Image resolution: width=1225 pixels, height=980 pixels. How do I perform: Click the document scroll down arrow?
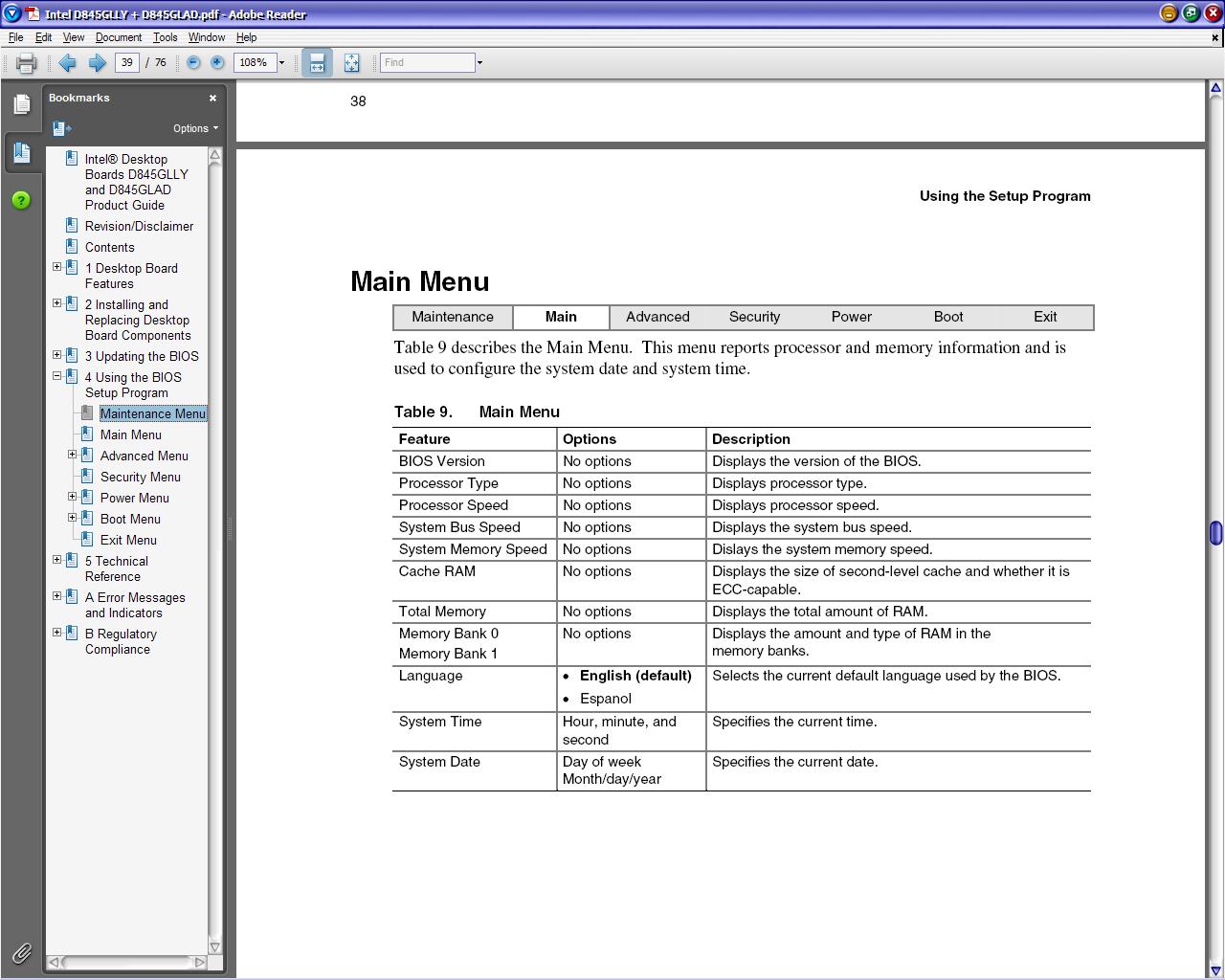[1215, 970]
